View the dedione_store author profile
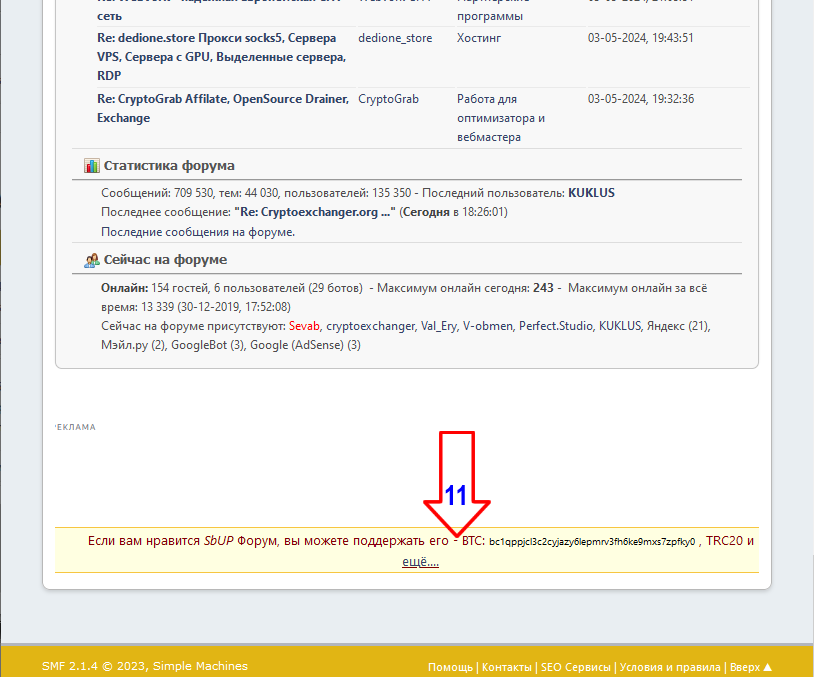The height and width of the screenshot is (677, 814). 395,38
